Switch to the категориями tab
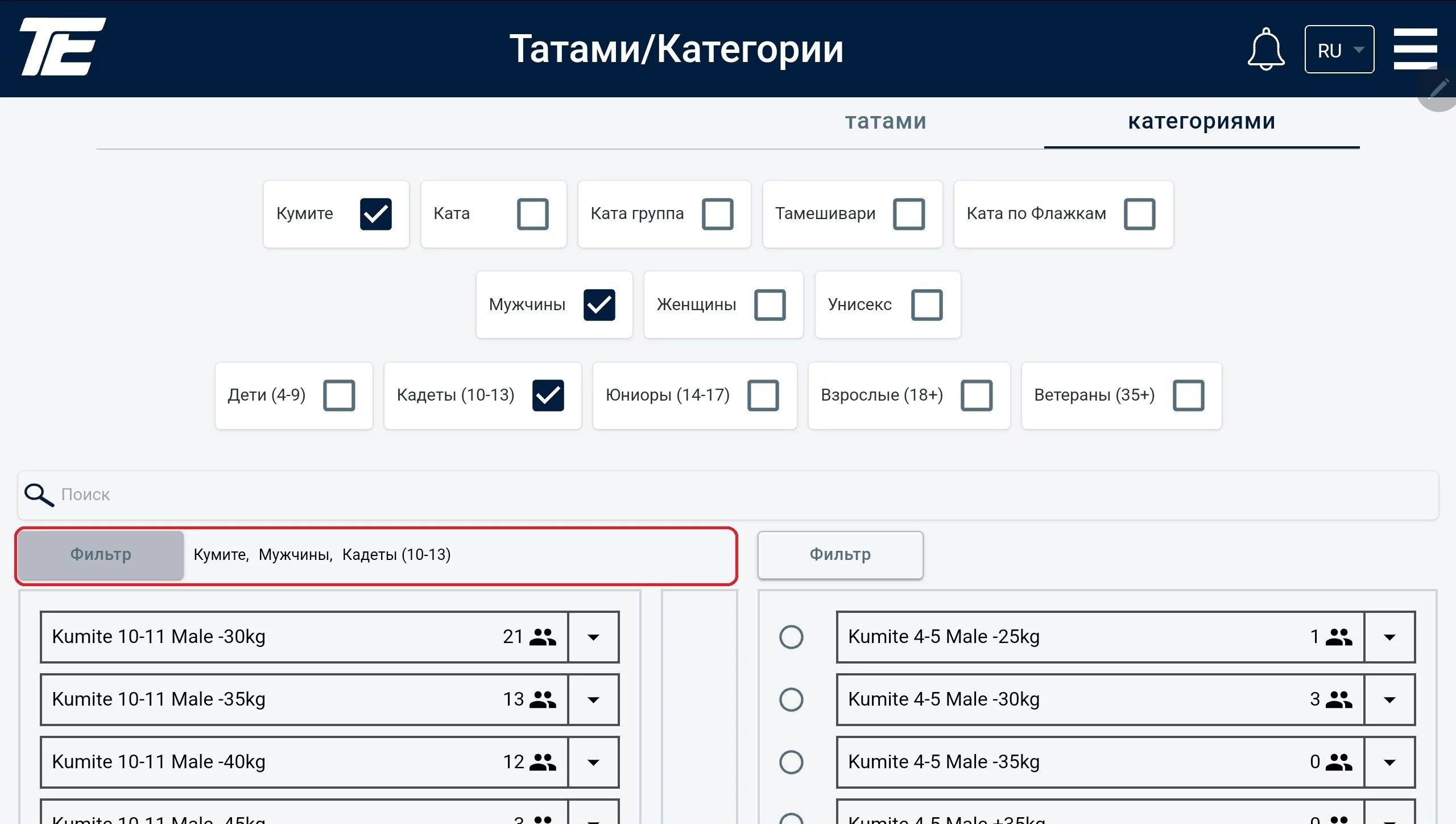Image resolution: width=1456 pixels, height=824 pixels. coord(1202,122)
